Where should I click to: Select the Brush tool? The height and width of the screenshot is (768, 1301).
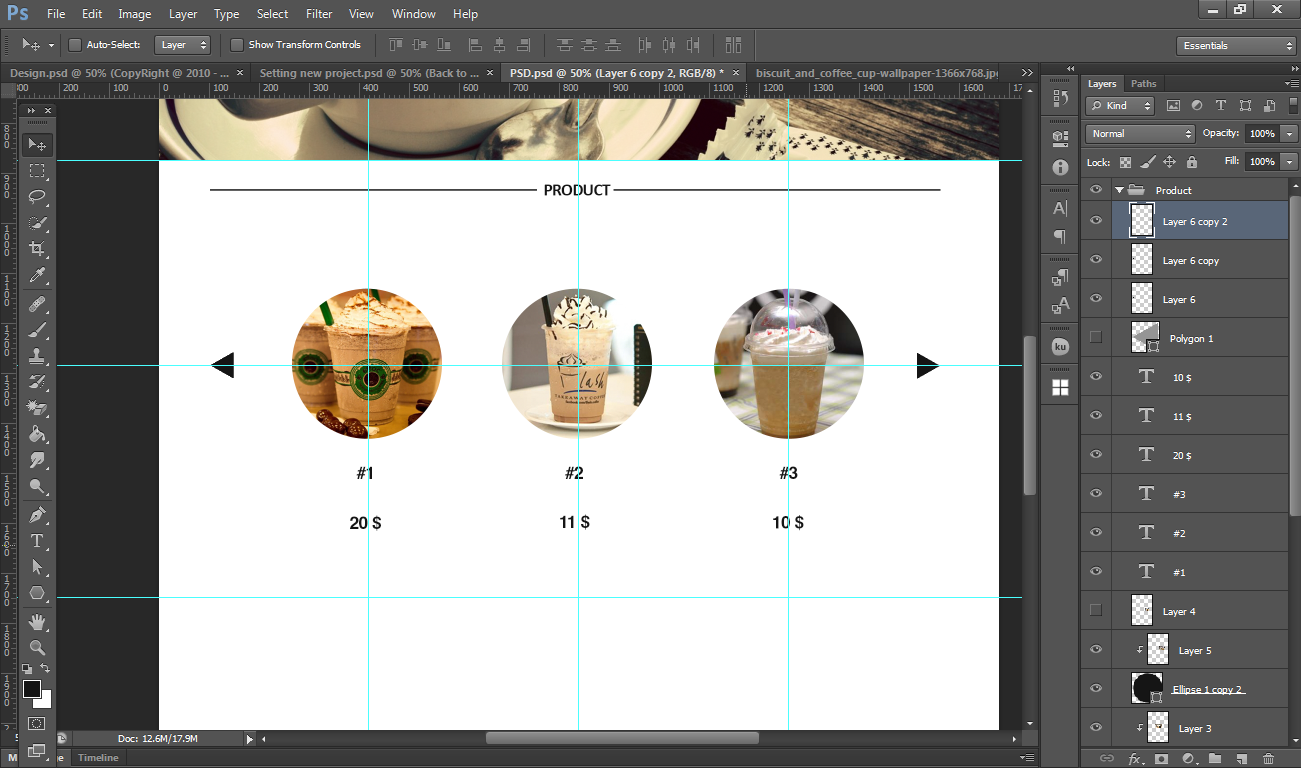(x=37, y=329)
